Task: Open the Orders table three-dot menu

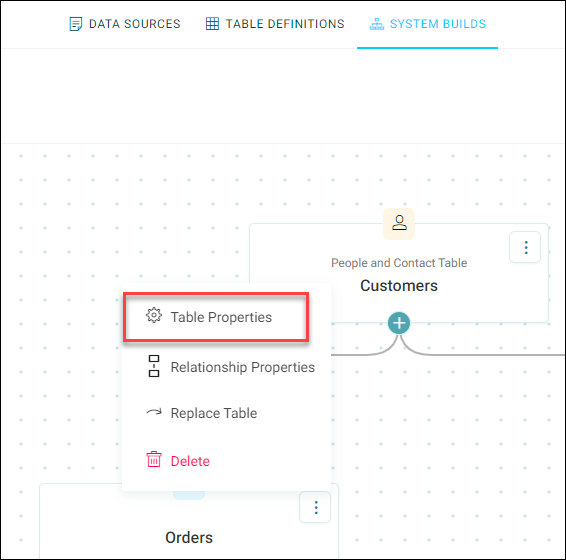Action: point(315,507)
